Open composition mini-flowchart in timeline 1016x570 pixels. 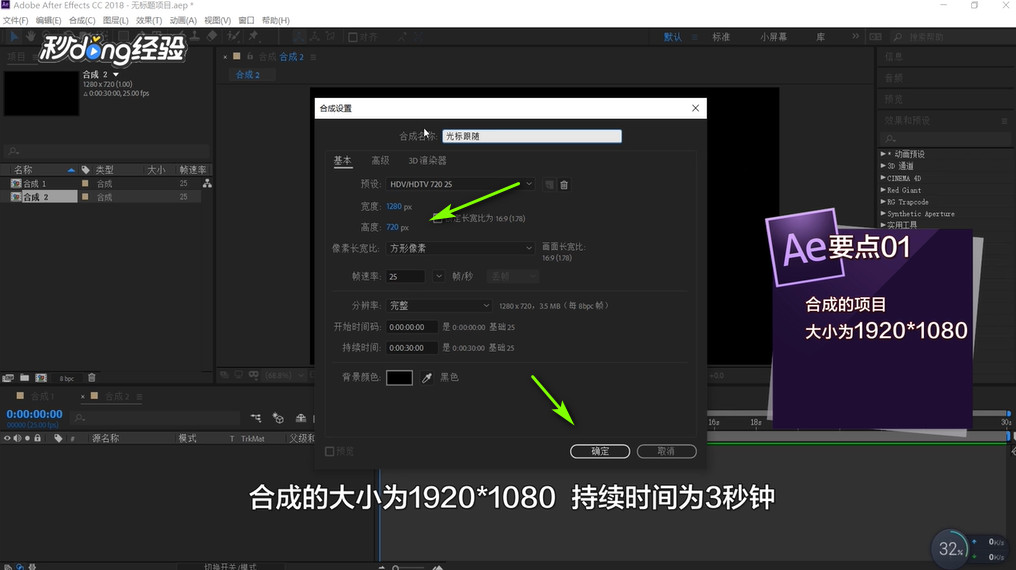(256, 418)
